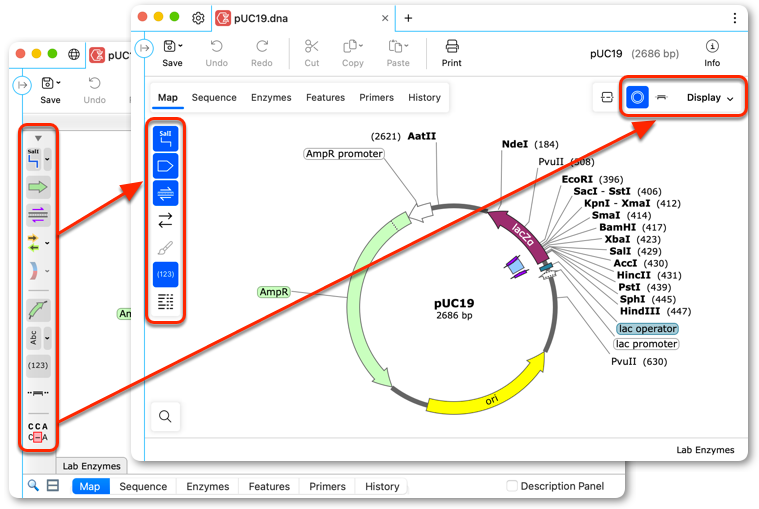Toggle translations arrows icon in front sidebar
The width and height of the screenshot is (759, 509).
166,220
